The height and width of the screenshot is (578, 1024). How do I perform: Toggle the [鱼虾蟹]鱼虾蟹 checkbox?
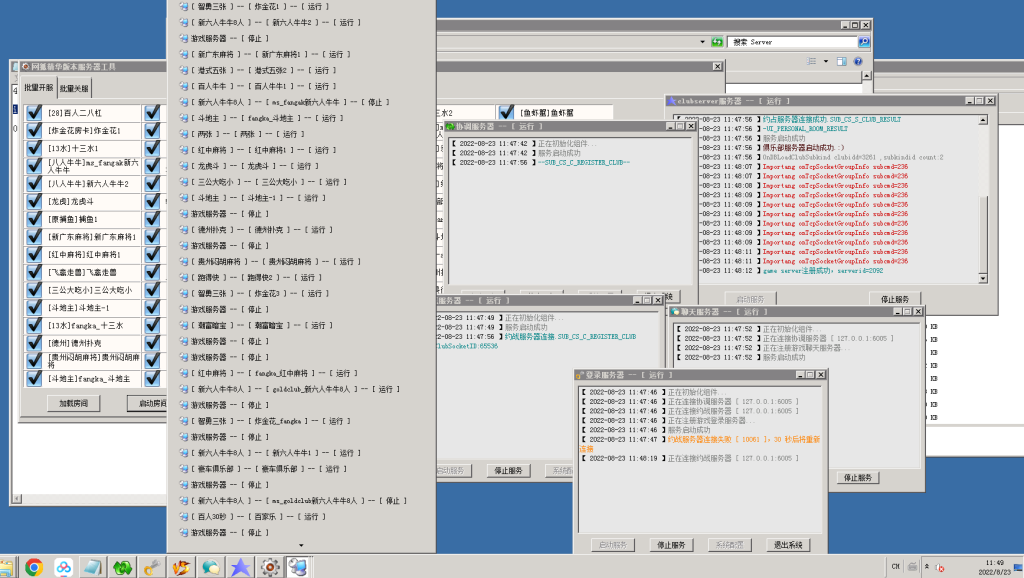point(506,113)
